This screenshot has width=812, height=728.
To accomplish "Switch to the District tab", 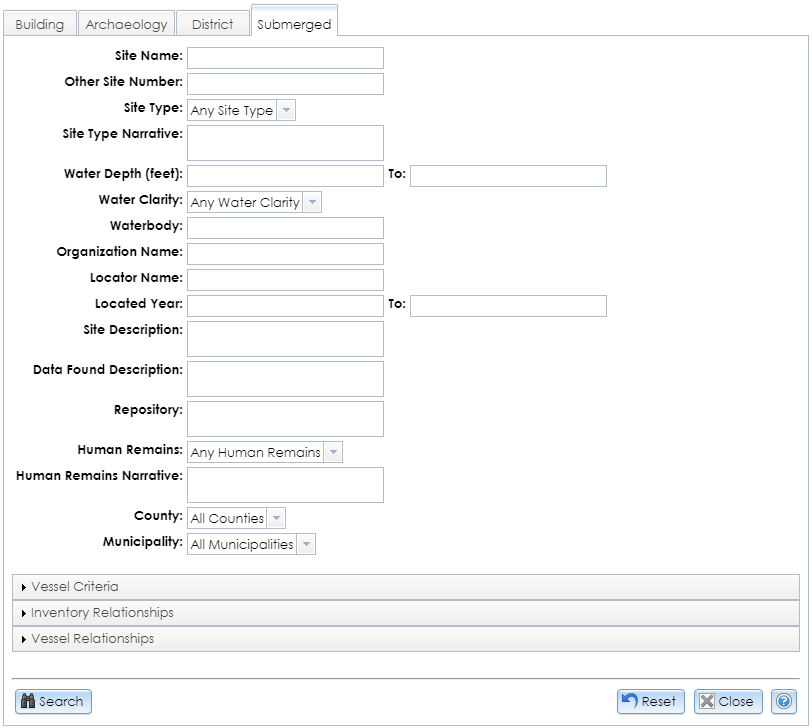I will click(212, 24).
